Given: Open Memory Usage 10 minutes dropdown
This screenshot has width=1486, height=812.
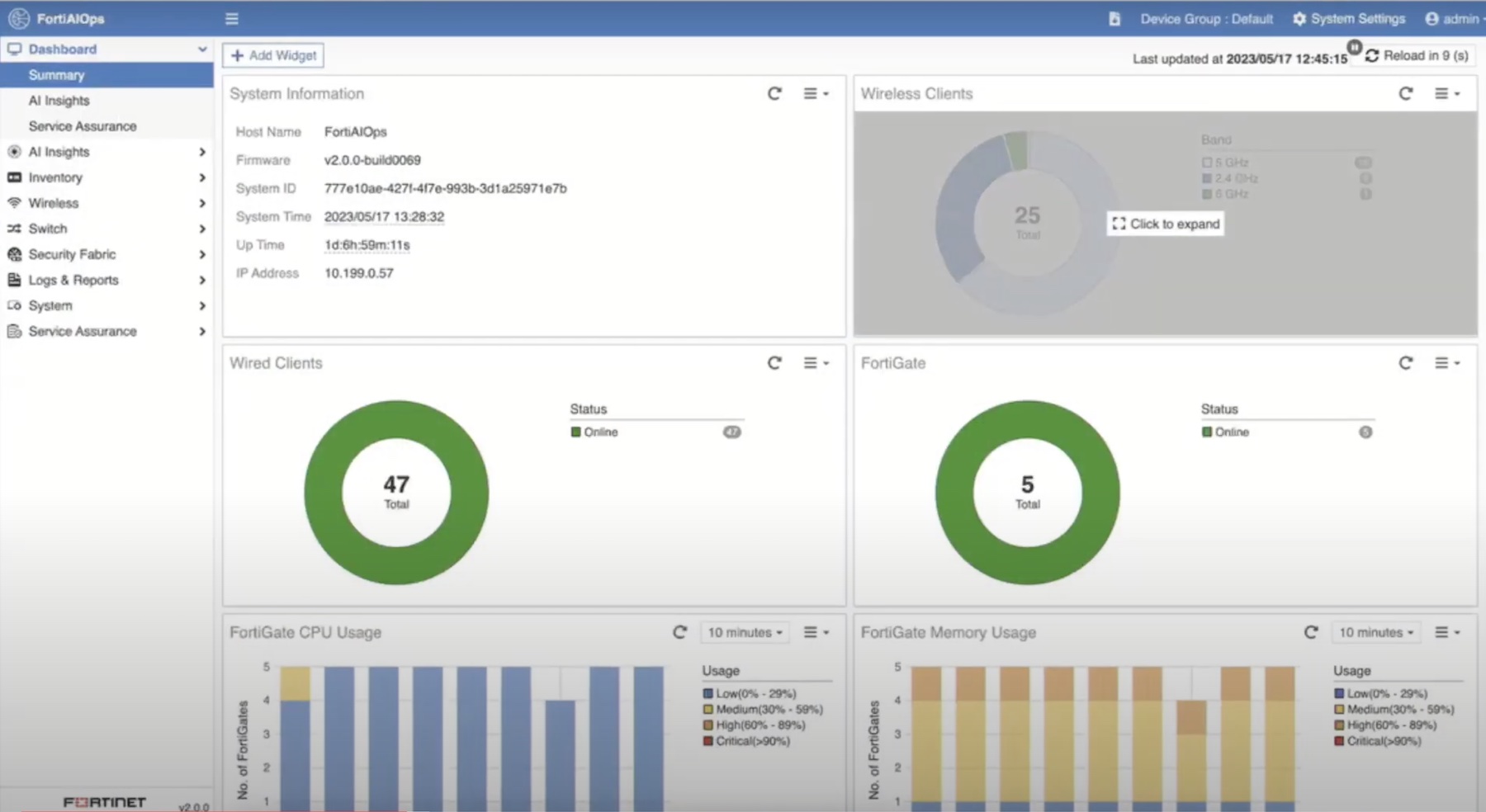Looking at the screenshot, I should 1376,632.
